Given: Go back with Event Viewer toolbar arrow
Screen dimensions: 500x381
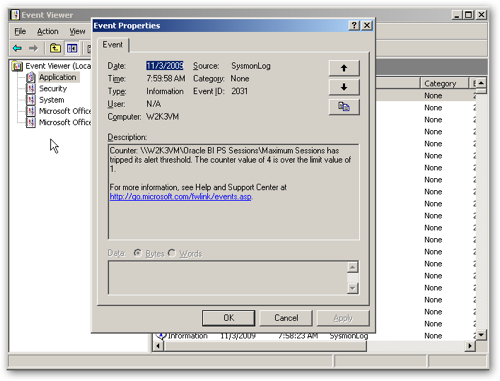Looking at the screenshot, I should pyautogui.click(x=17, y=48).
